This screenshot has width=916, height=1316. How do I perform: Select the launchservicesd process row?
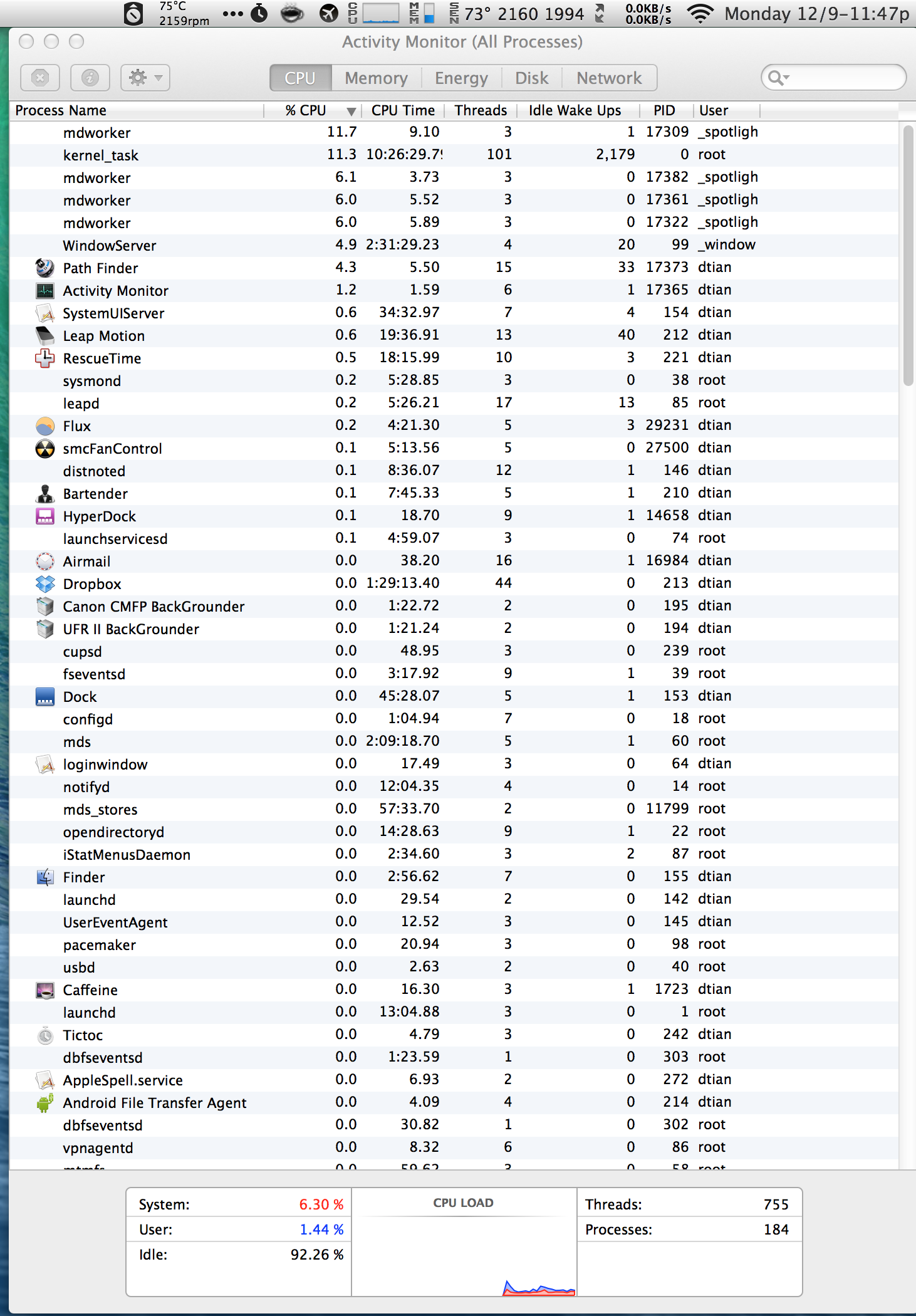tap(454, 539)
